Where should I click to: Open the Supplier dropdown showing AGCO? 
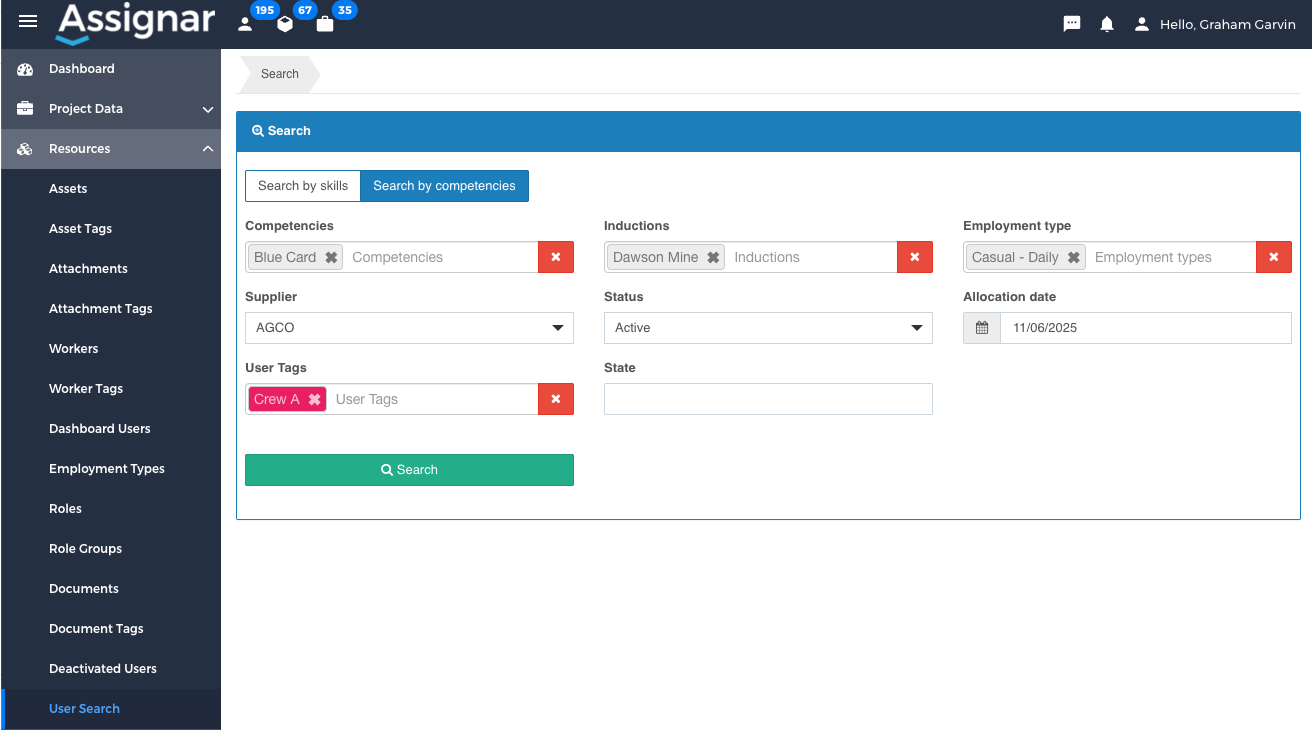point(409,328)
